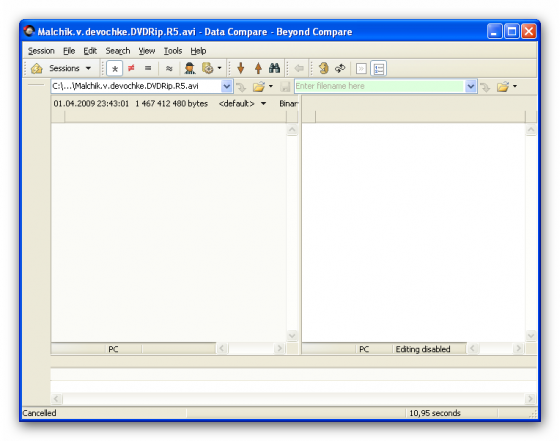Click the Search menu label
560x441 pixels.
[118, 51]
